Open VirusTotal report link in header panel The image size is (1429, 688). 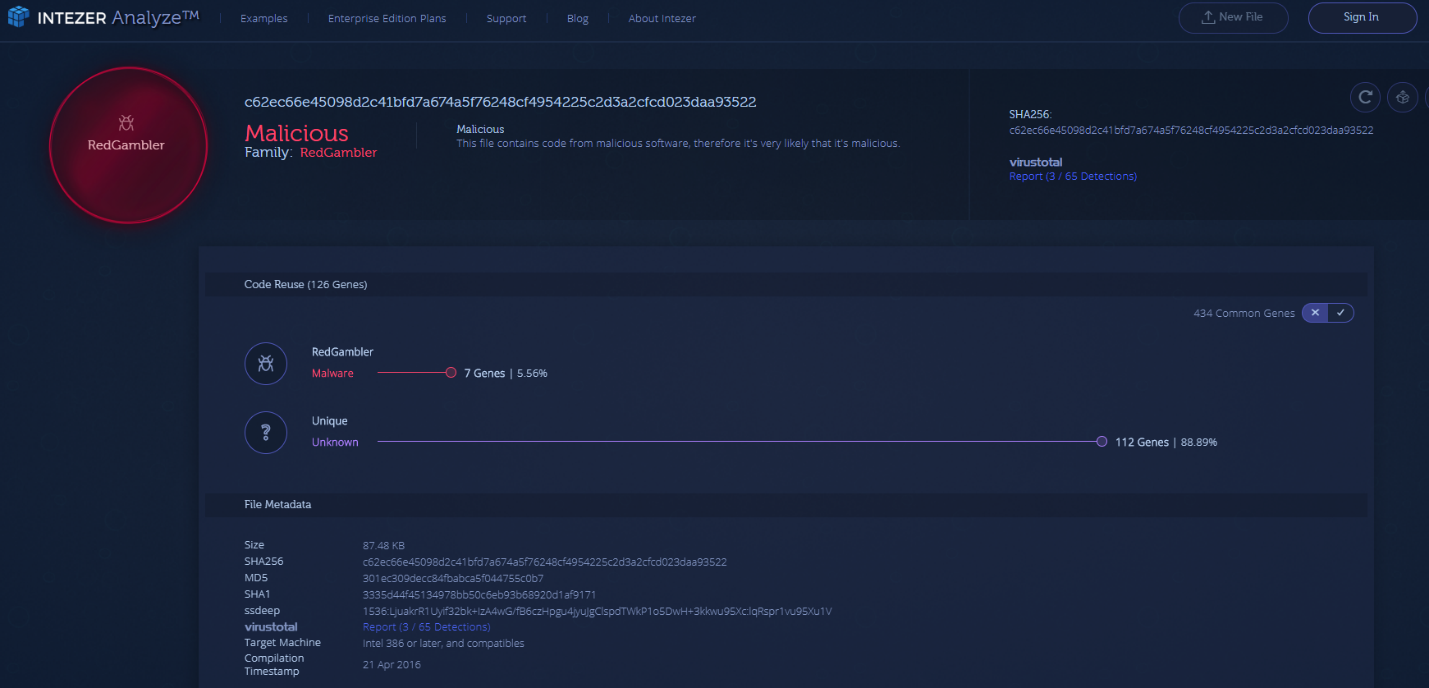point(1073,176)
